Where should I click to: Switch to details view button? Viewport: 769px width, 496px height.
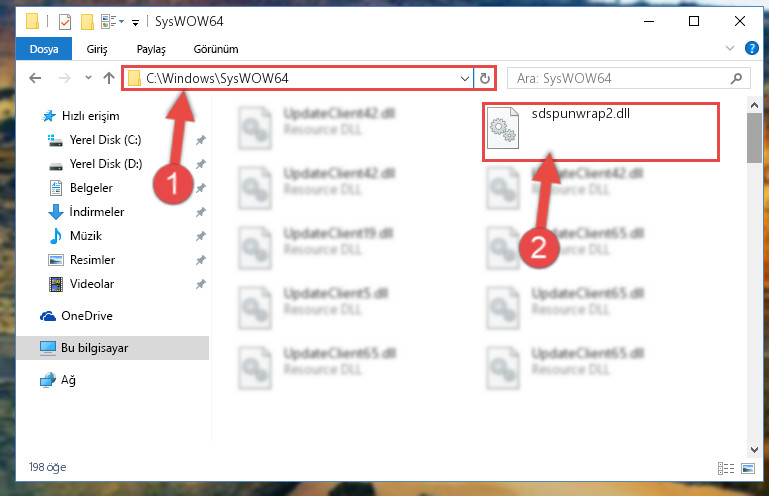tap(726, 468)
